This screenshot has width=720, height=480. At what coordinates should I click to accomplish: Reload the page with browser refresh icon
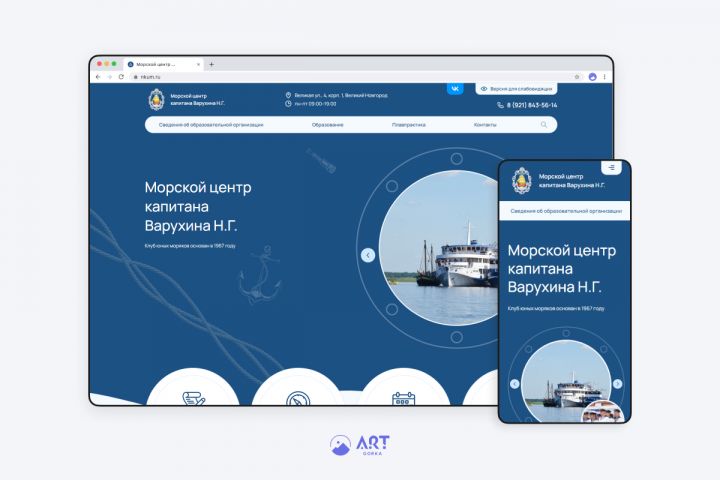pyautogui.click(x=121, y=77)
